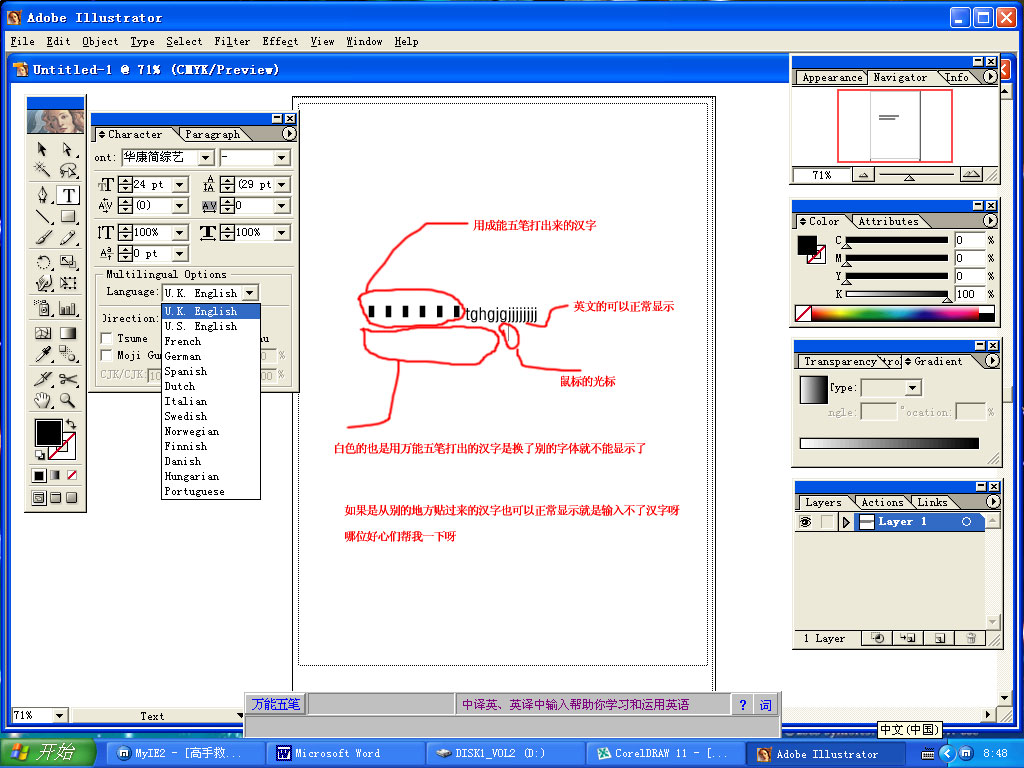Viewport: 1024px width, 768px height.
Task: Open the font family dropdown arrow
Action: tap(206, 157)
